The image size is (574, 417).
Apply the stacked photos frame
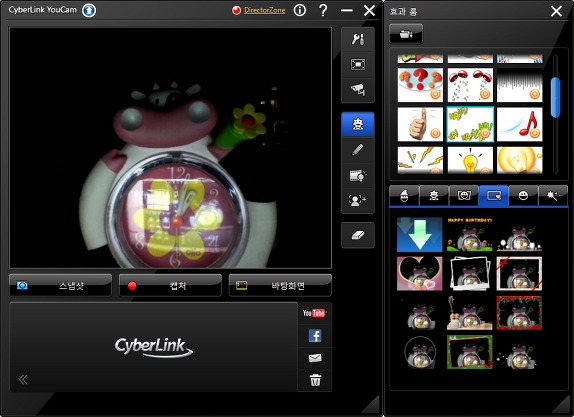coord(470,273)
